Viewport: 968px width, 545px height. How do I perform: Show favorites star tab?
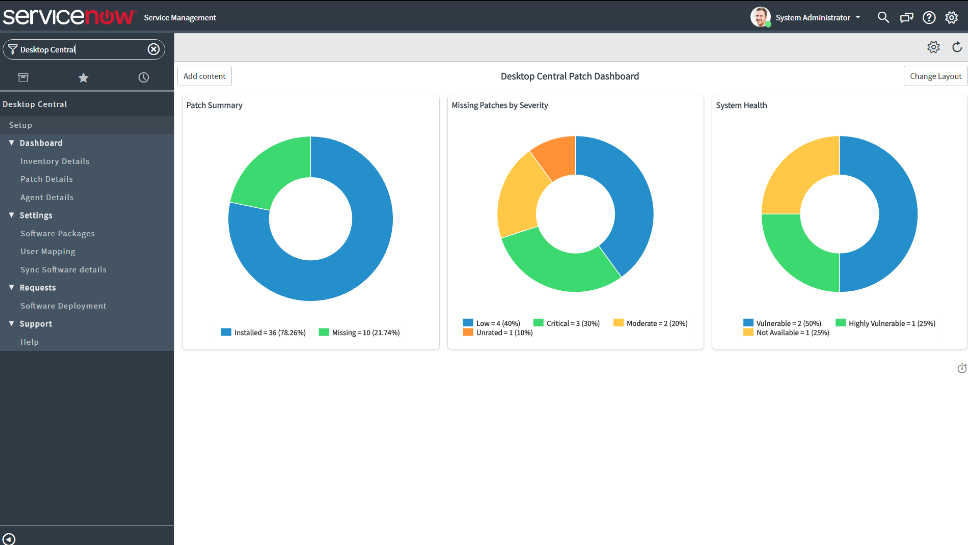tap(83, 77)
